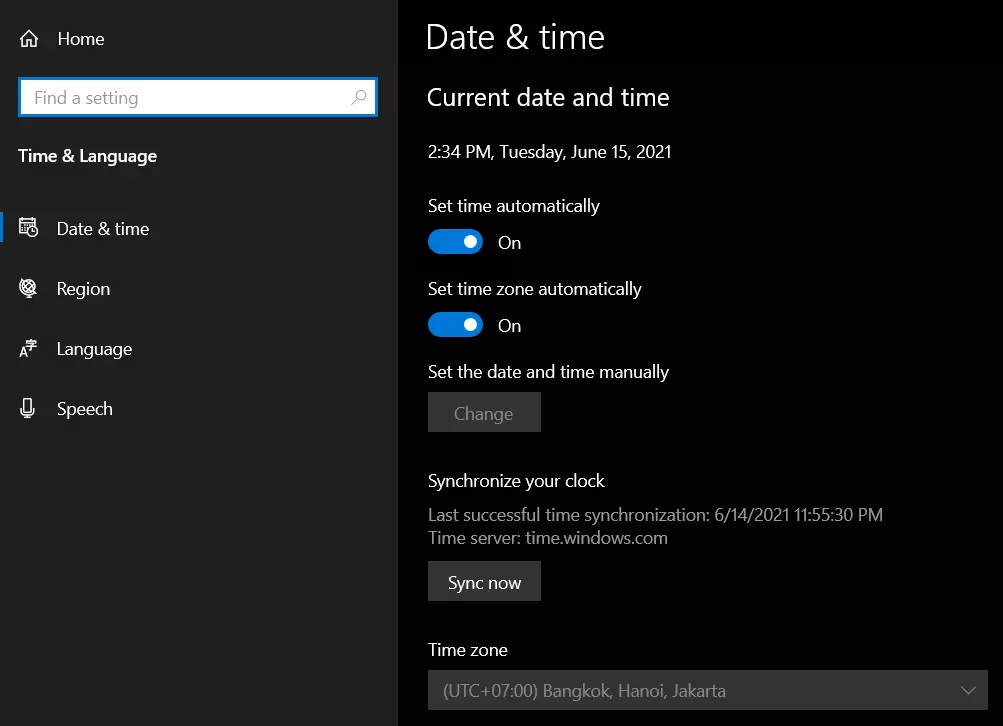1003x726 pixels.
Task: Click the Date & time calendar icon
Action: point(28,228)
